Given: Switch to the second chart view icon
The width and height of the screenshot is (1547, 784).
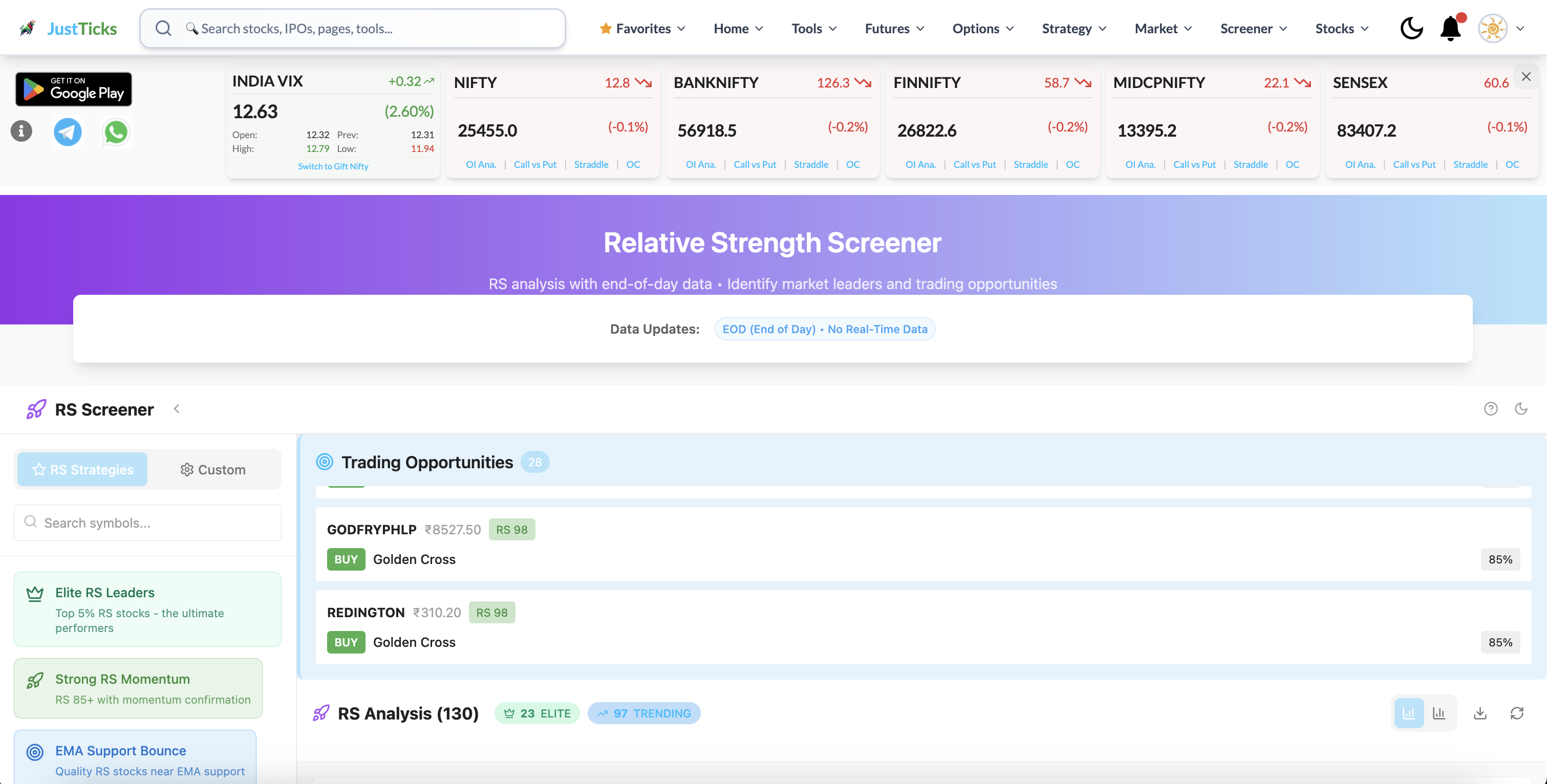Looking at the screenshot, I should pyautogui.click(x=1439, y=713).
